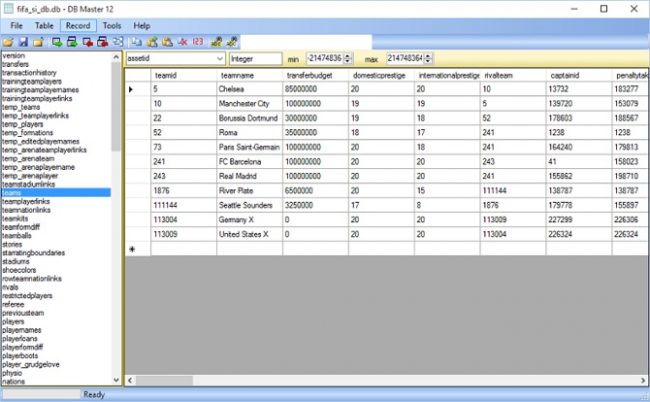This screenshot has height=402, width=650.
Task: Click the last toolbar icon on the right
Action: [232, 42]
